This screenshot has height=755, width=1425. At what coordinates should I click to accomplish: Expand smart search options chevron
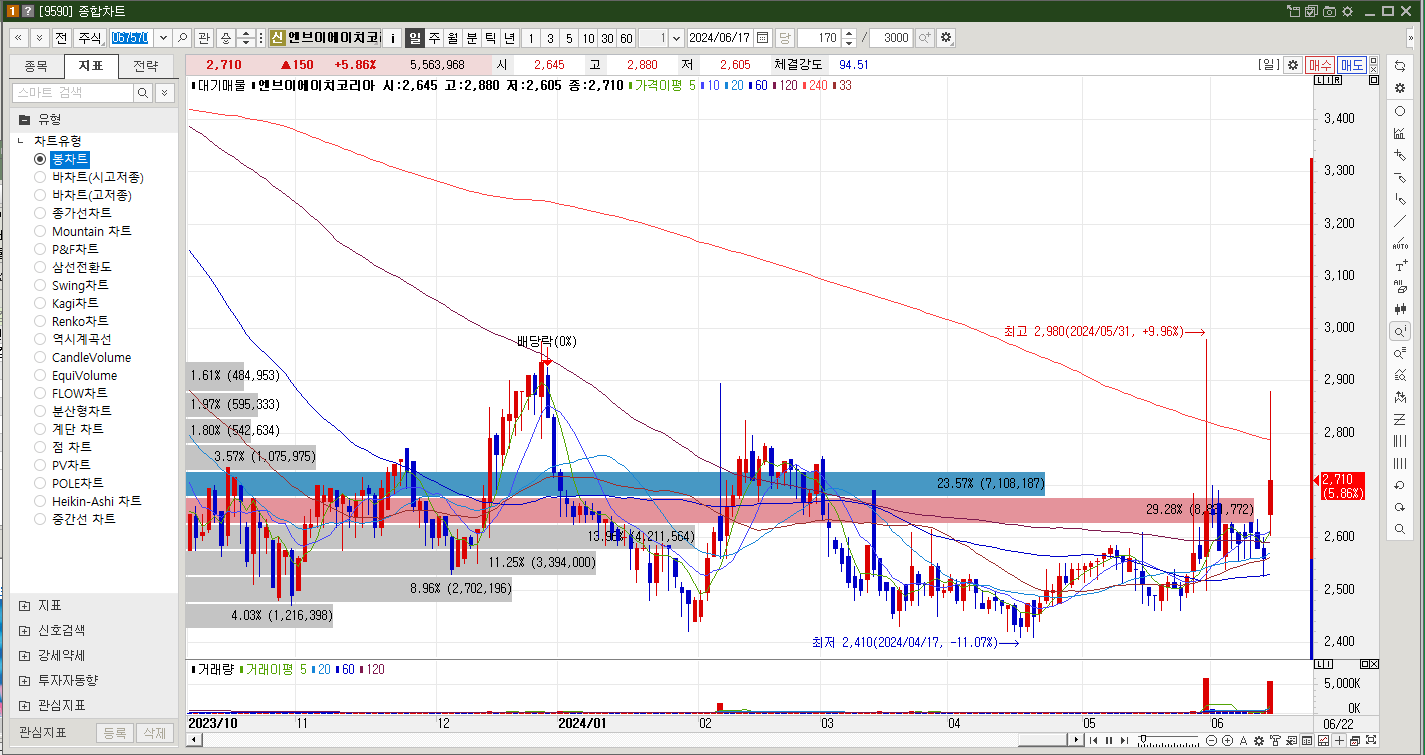click(165, 92)
